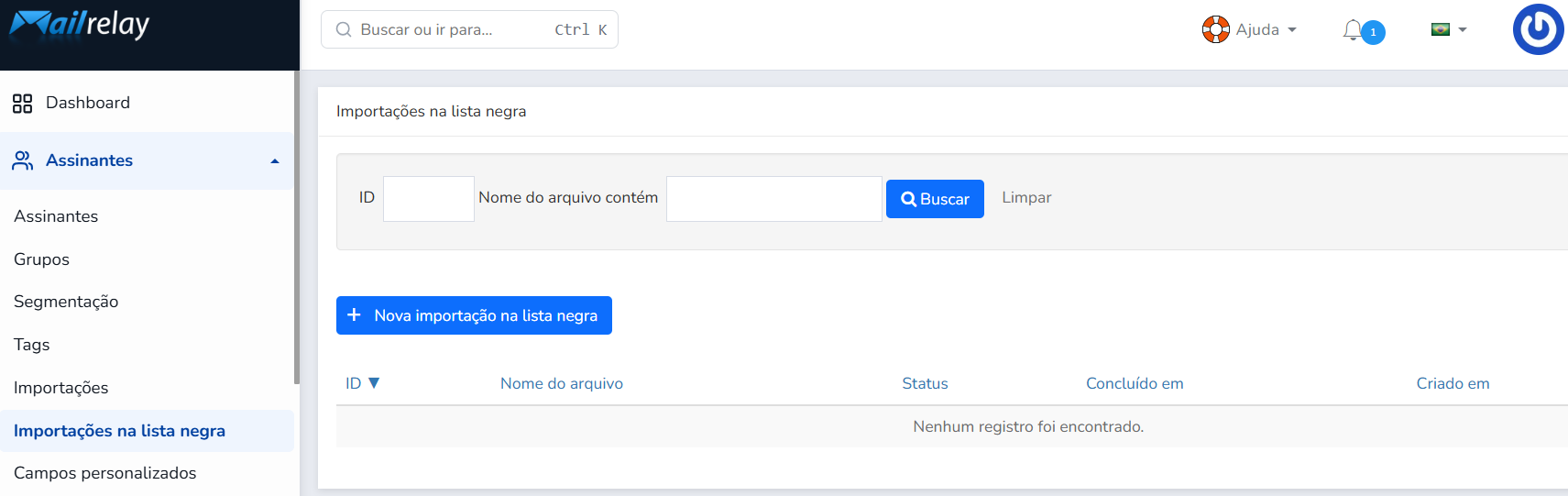Click the search magnifier icon in top bar
Viewport: 1568px width, 496px height.
(344, 29)
